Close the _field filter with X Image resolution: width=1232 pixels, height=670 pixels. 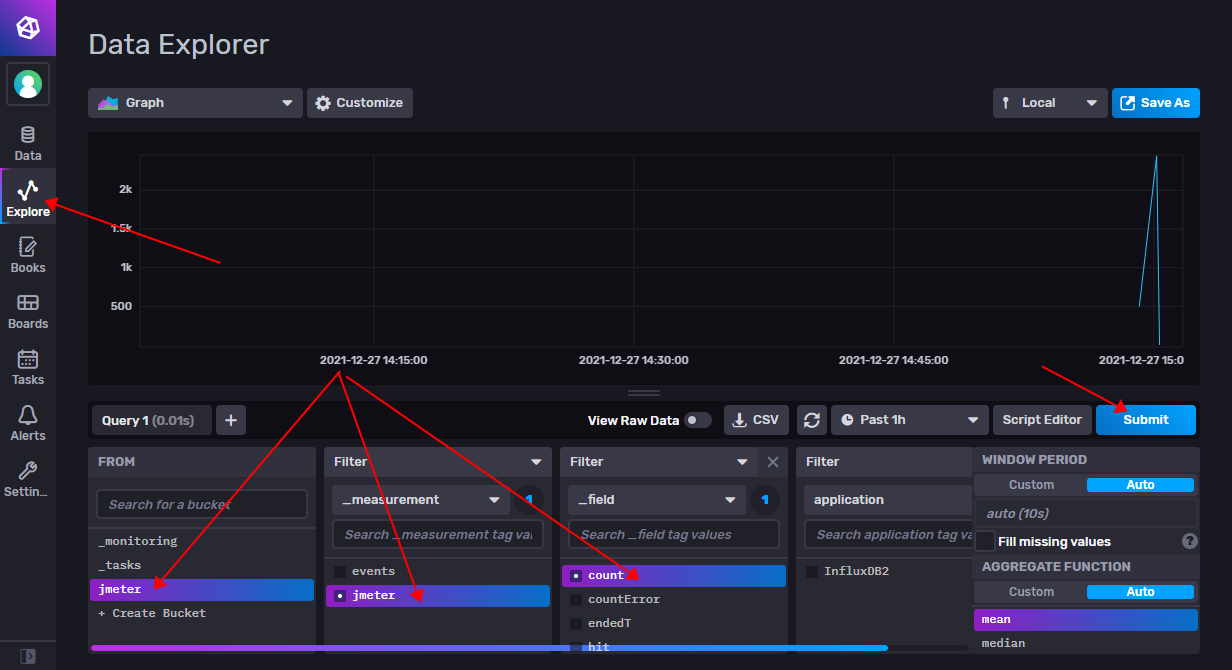tap(772, 462)
